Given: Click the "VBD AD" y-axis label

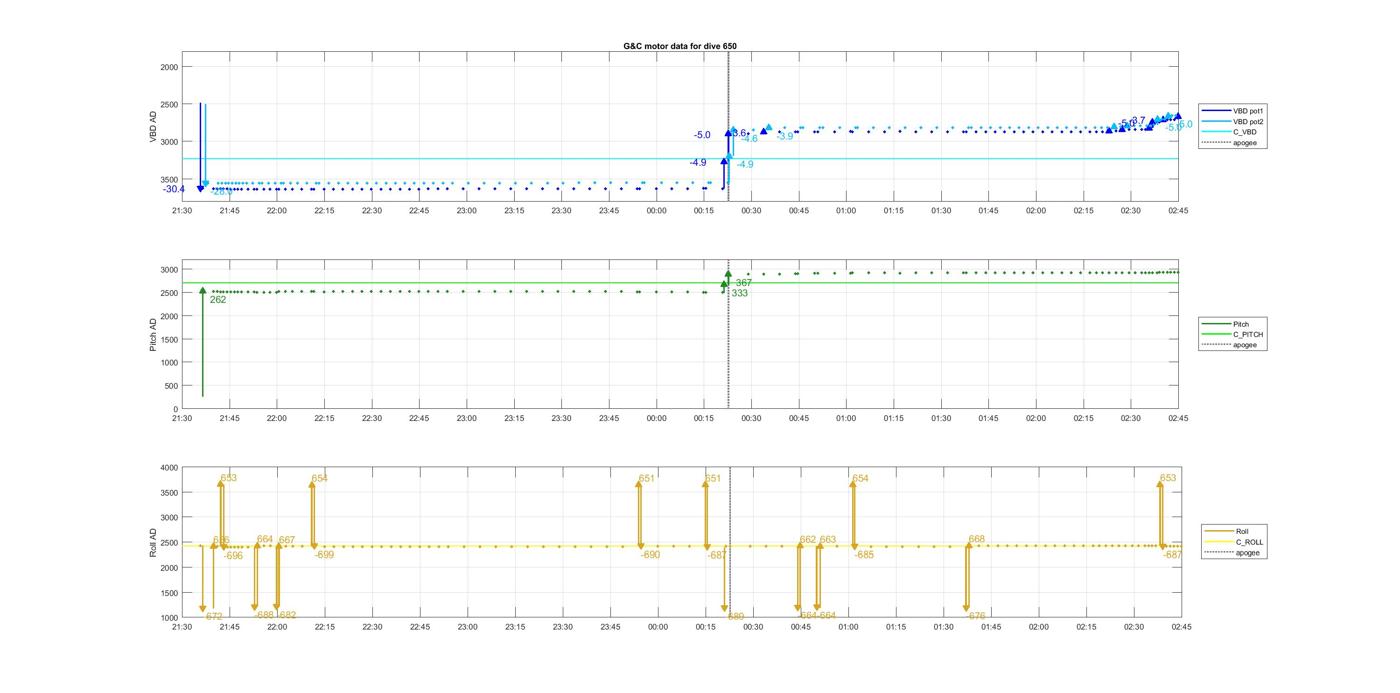Looking at the screenshot, I should pos(154,125).
